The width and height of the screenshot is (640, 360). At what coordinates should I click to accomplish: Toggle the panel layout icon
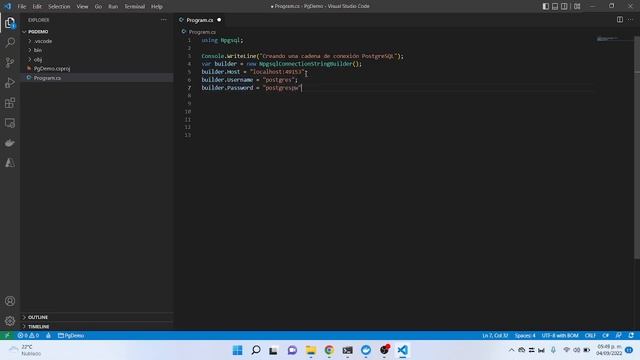pyautogui.click(x=555, y=6)
